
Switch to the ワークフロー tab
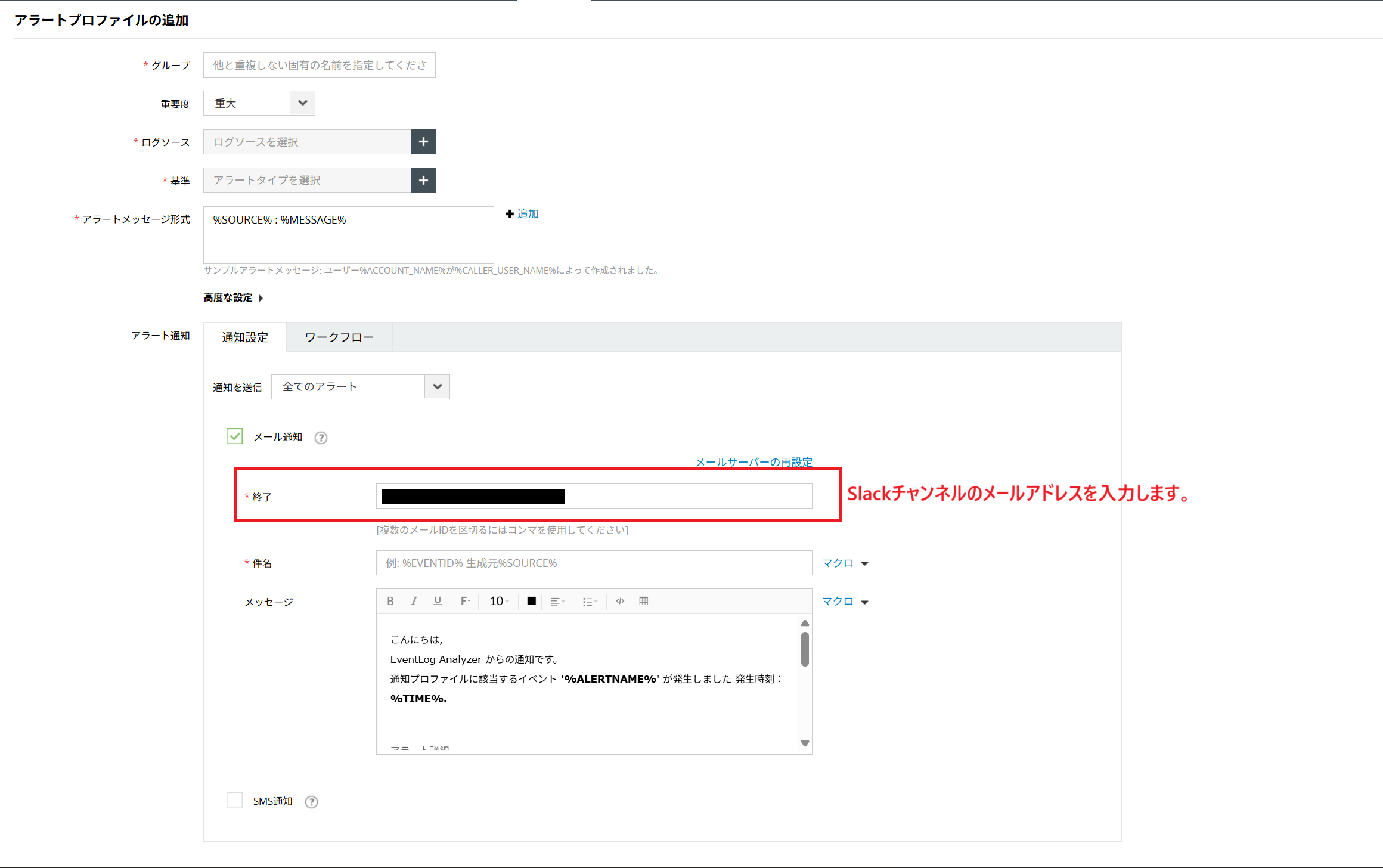pos(339,337)
